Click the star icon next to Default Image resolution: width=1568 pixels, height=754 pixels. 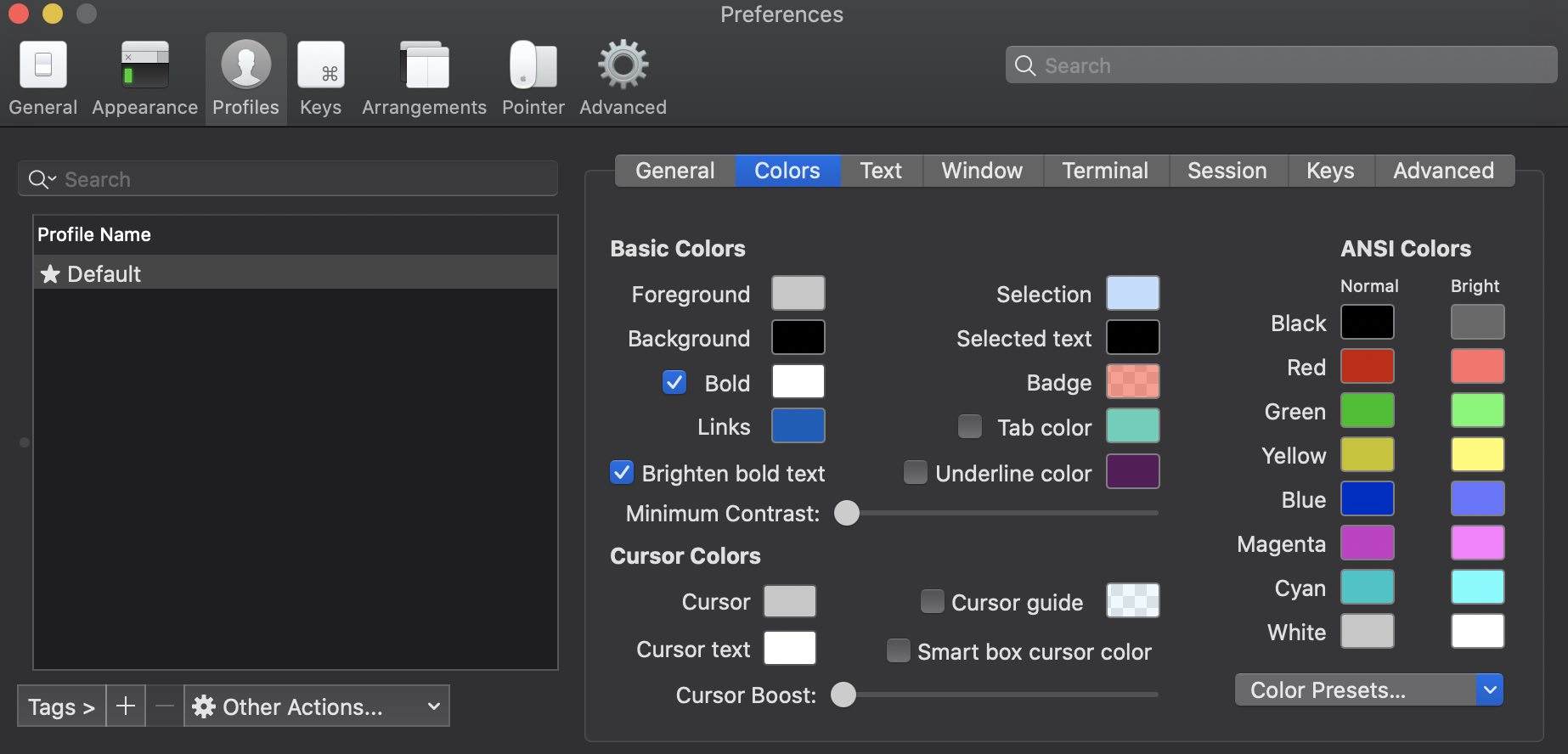click(x=50, y=273)
